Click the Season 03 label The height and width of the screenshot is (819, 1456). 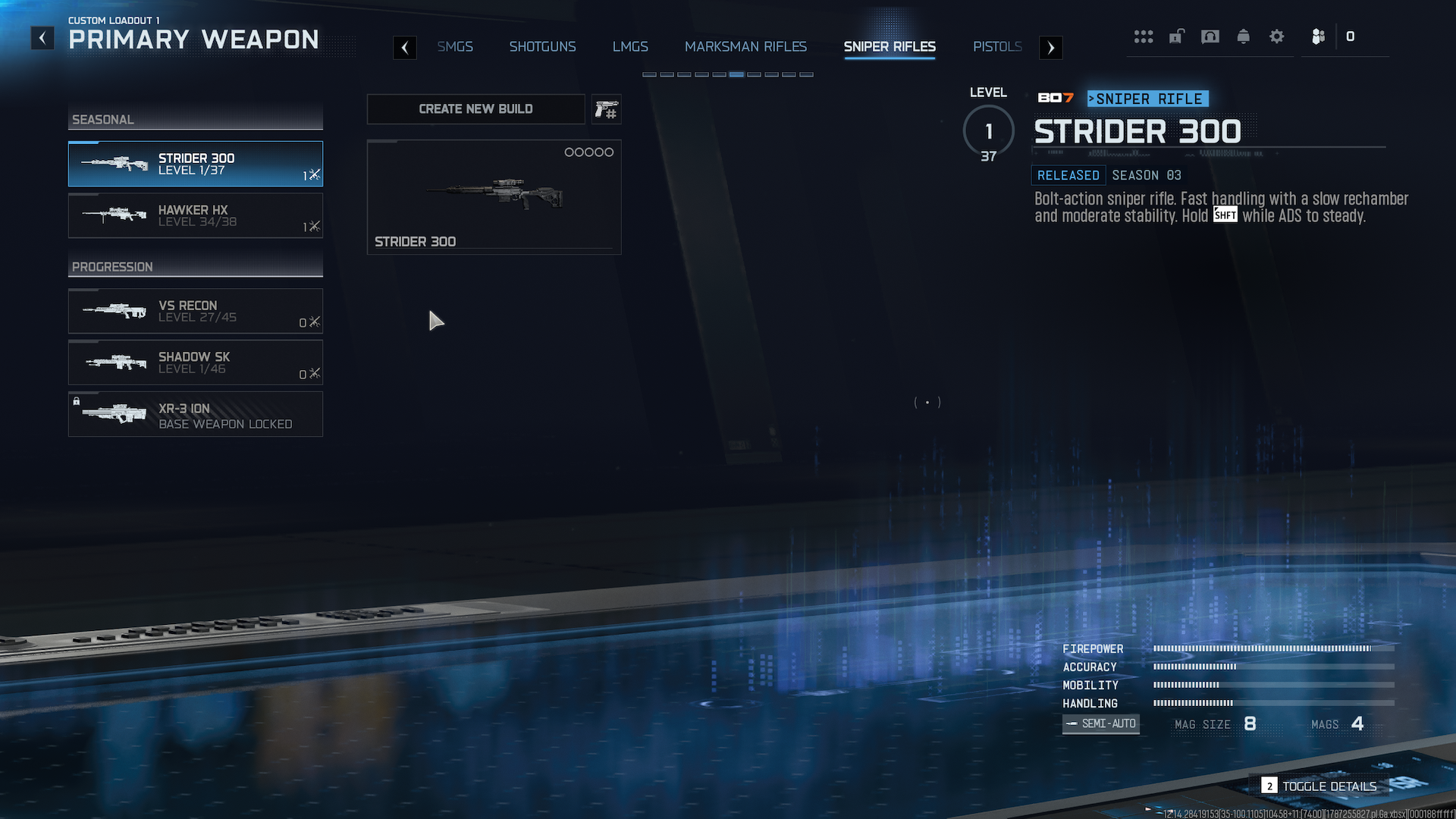tap(1147, 175)
